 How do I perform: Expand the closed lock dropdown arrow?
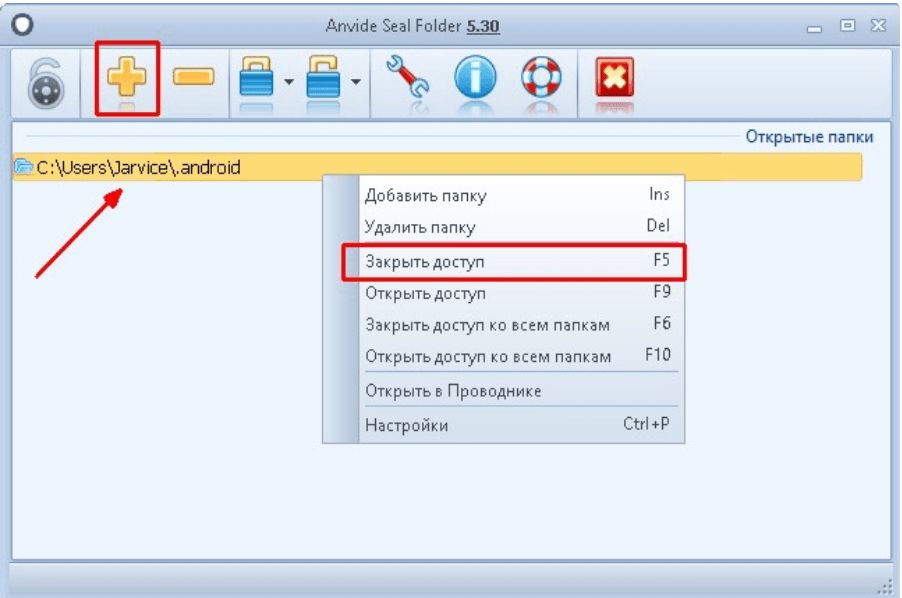pos(288,82)
